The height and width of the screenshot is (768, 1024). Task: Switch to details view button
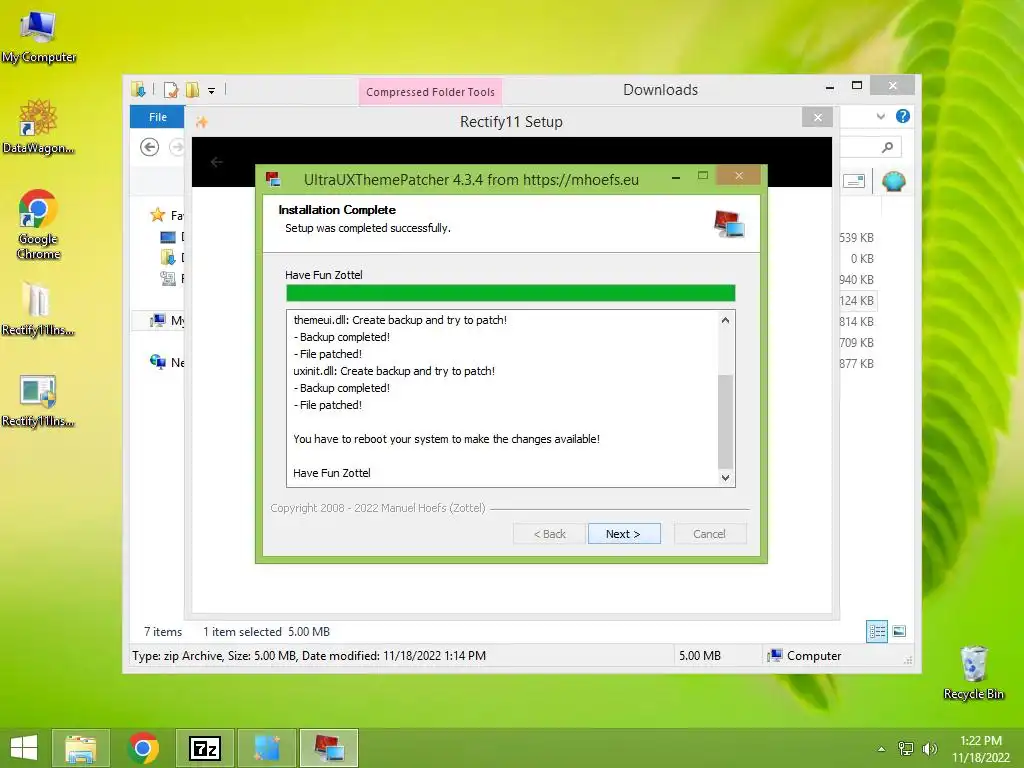coord(877,631)
